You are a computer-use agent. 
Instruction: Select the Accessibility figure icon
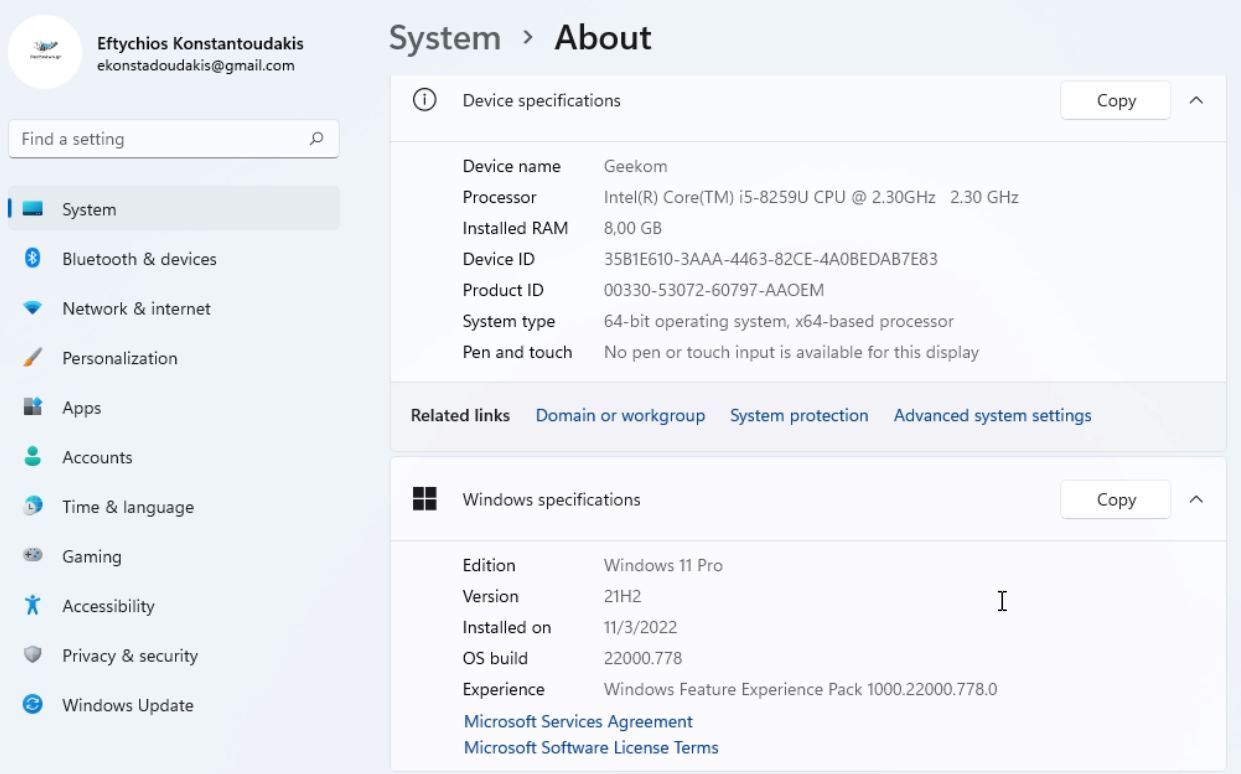(32, 606)
